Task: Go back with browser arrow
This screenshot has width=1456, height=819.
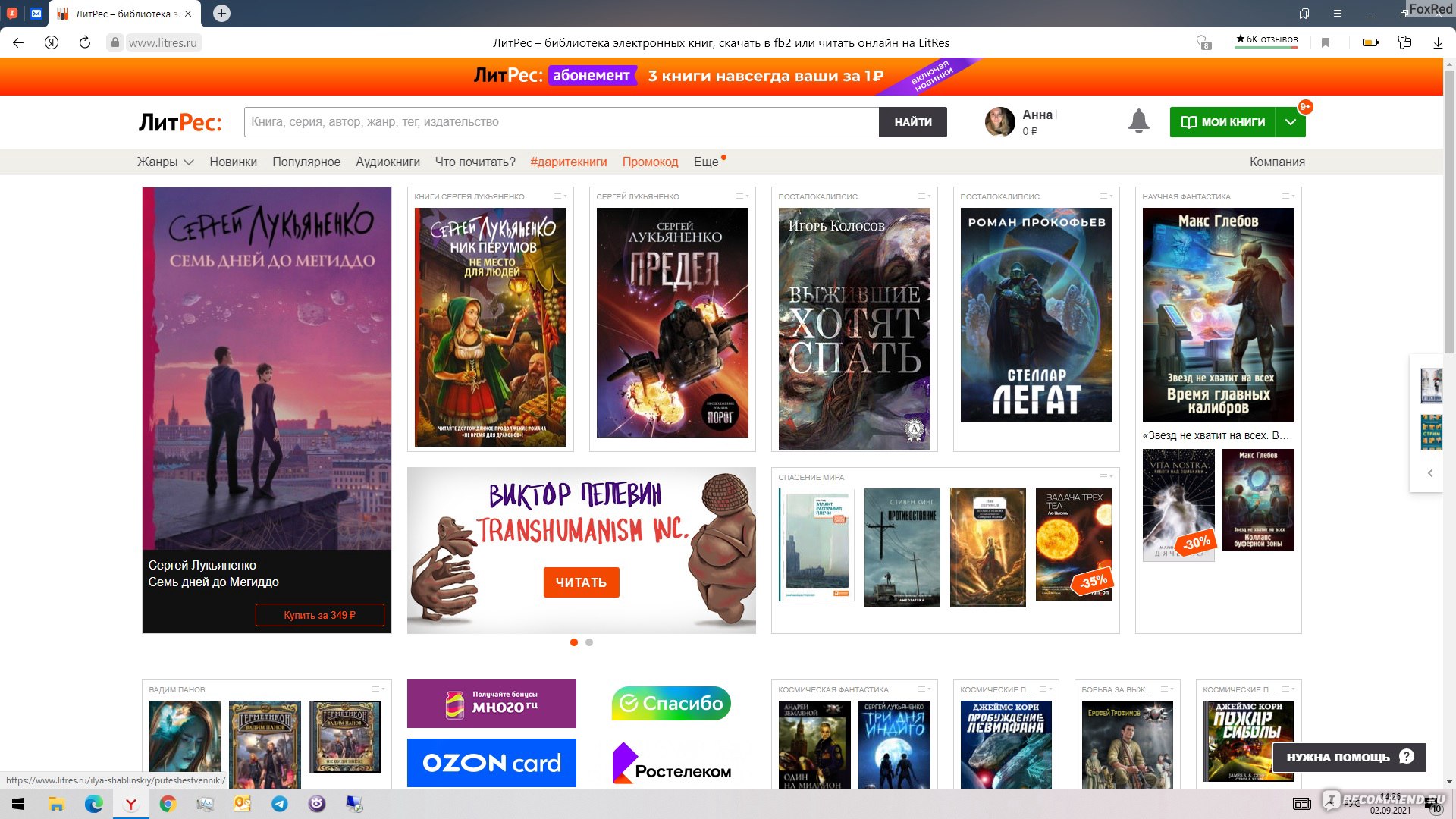Action: pyautogui.click(x=18, y=42)
